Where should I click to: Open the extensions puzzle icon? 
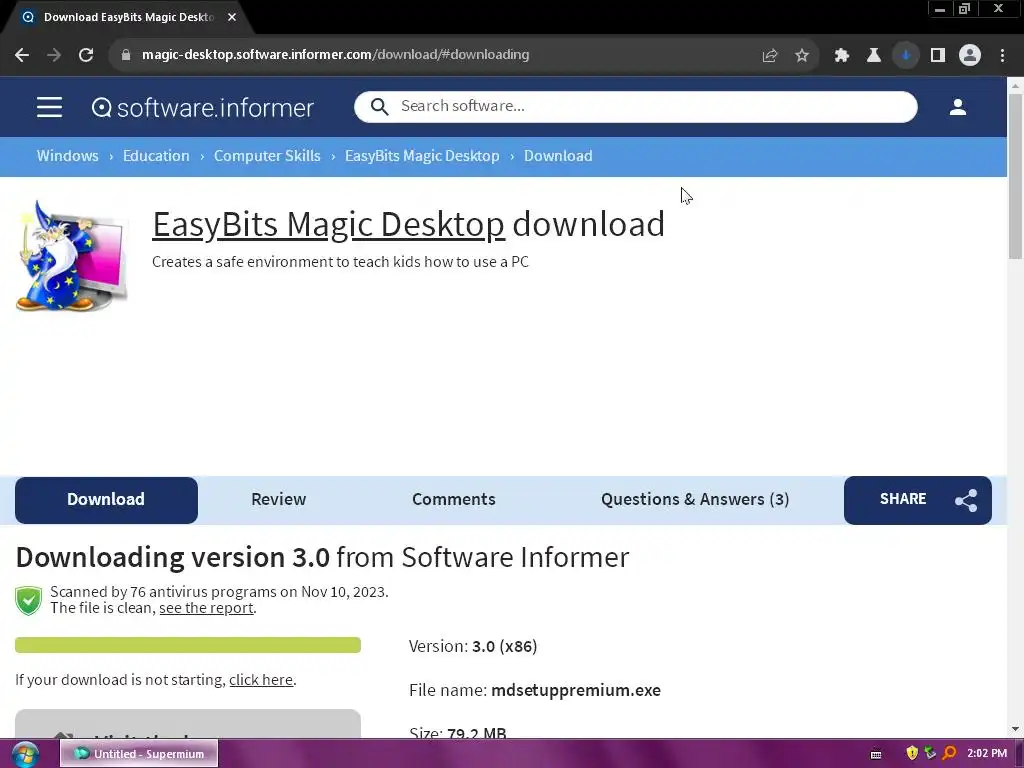(x=842, y=56)
